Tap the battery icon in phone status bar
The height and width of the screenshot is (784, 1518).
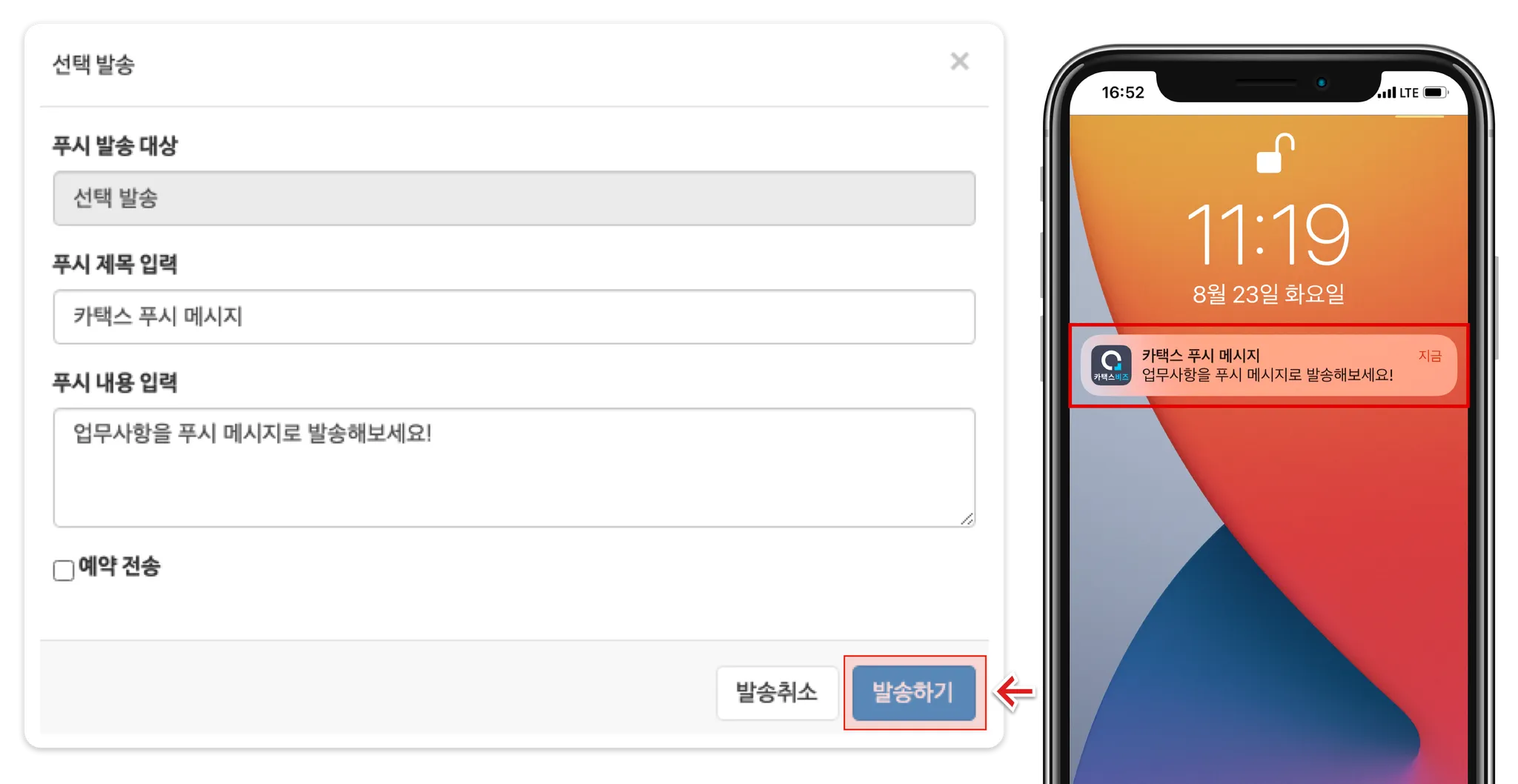1435,93
